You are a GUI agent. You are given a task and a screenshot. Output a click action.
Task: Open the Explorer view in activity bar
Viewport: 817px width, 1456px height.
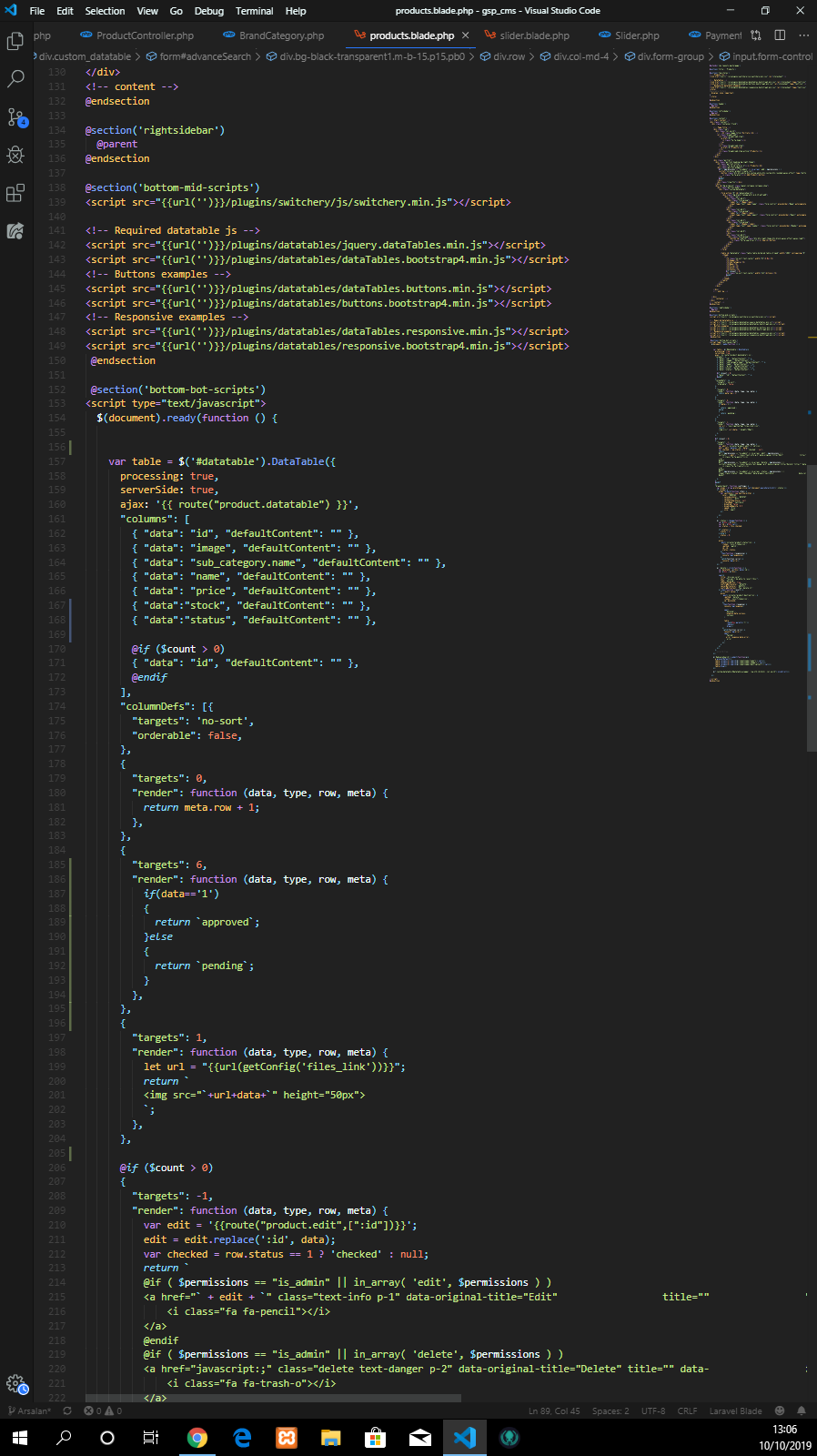(15, 42)
